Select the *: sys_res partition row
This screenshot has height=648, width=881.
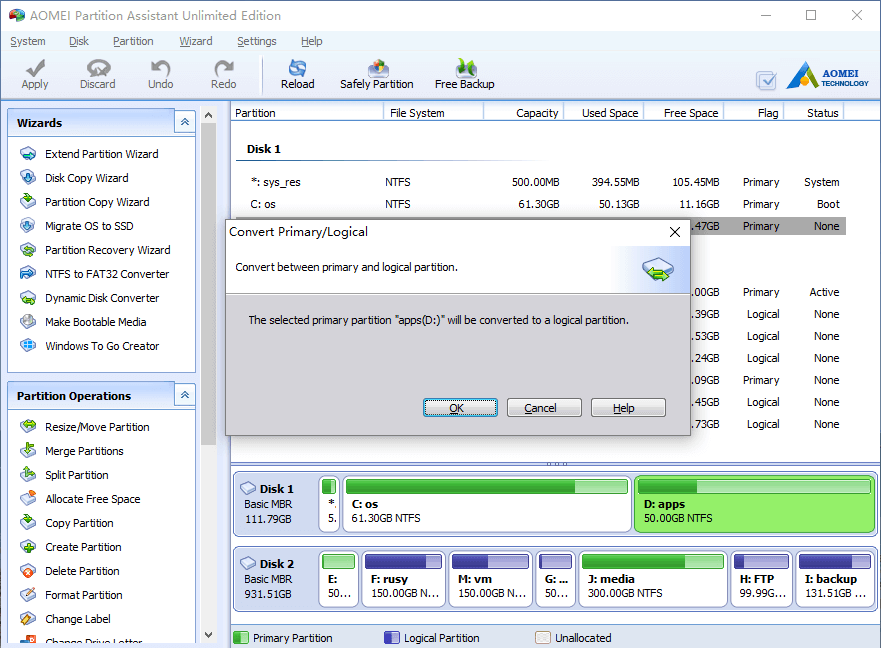pos(541,182)
